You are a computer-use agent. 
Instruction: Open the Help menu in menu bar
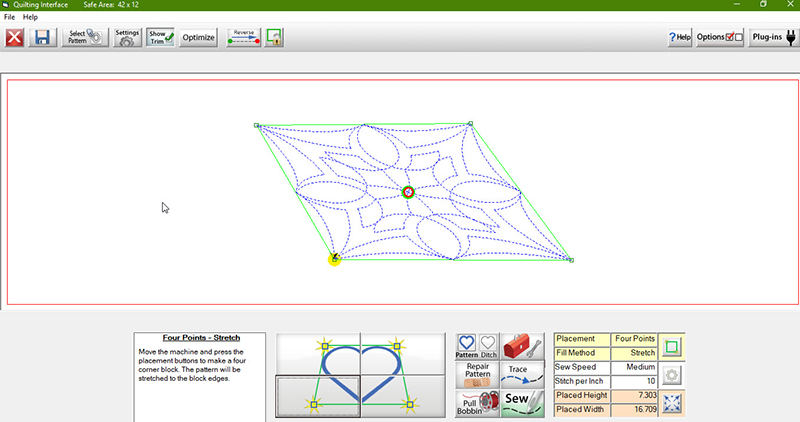(x=30, y=17)
